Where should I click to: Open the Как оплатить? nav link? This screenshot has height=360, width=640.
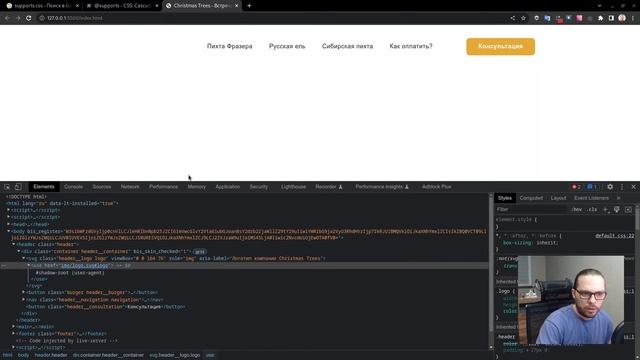(x=411, y=46)
